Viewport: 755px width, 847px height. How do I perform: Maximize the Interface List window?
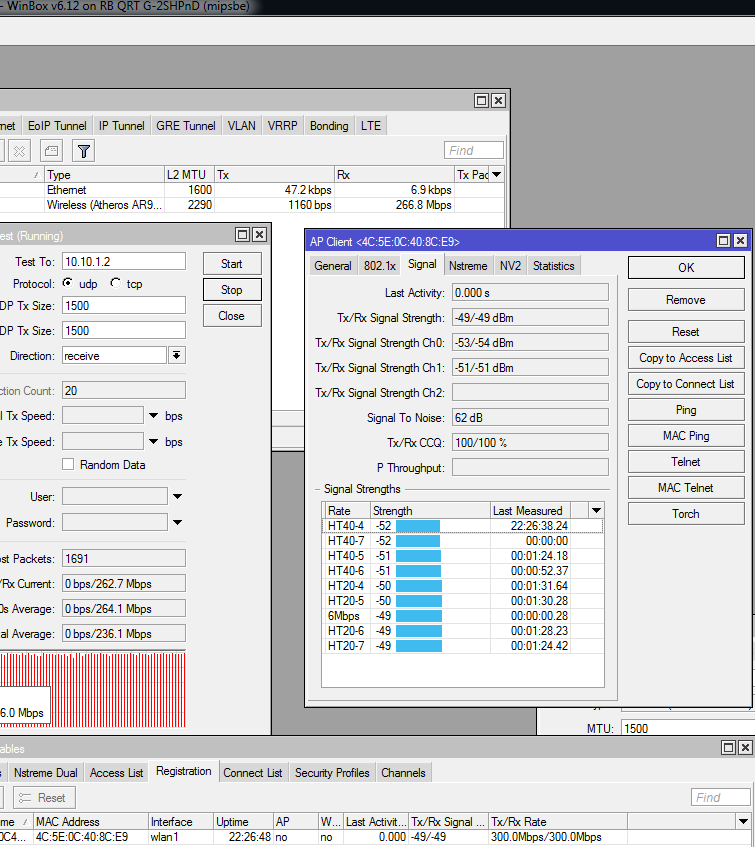tap(481, 101)
